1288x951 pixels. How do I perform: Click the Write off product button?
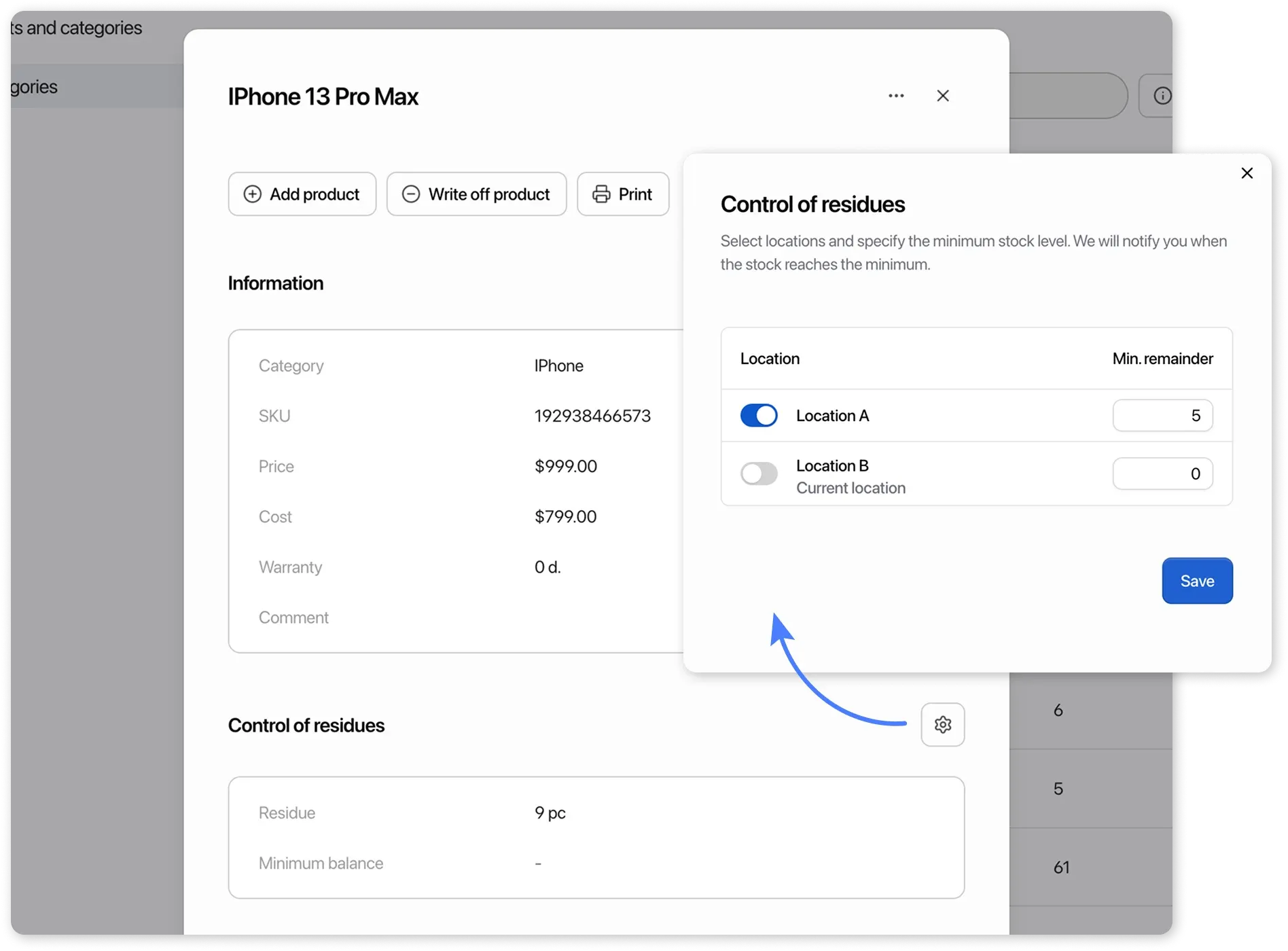(476, 194)
